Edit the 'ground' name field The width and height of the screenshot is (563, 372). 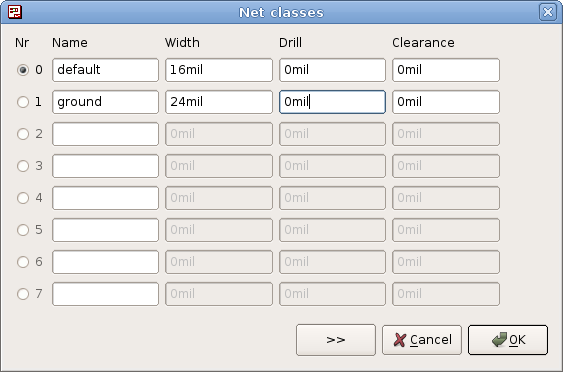point(105,102)
